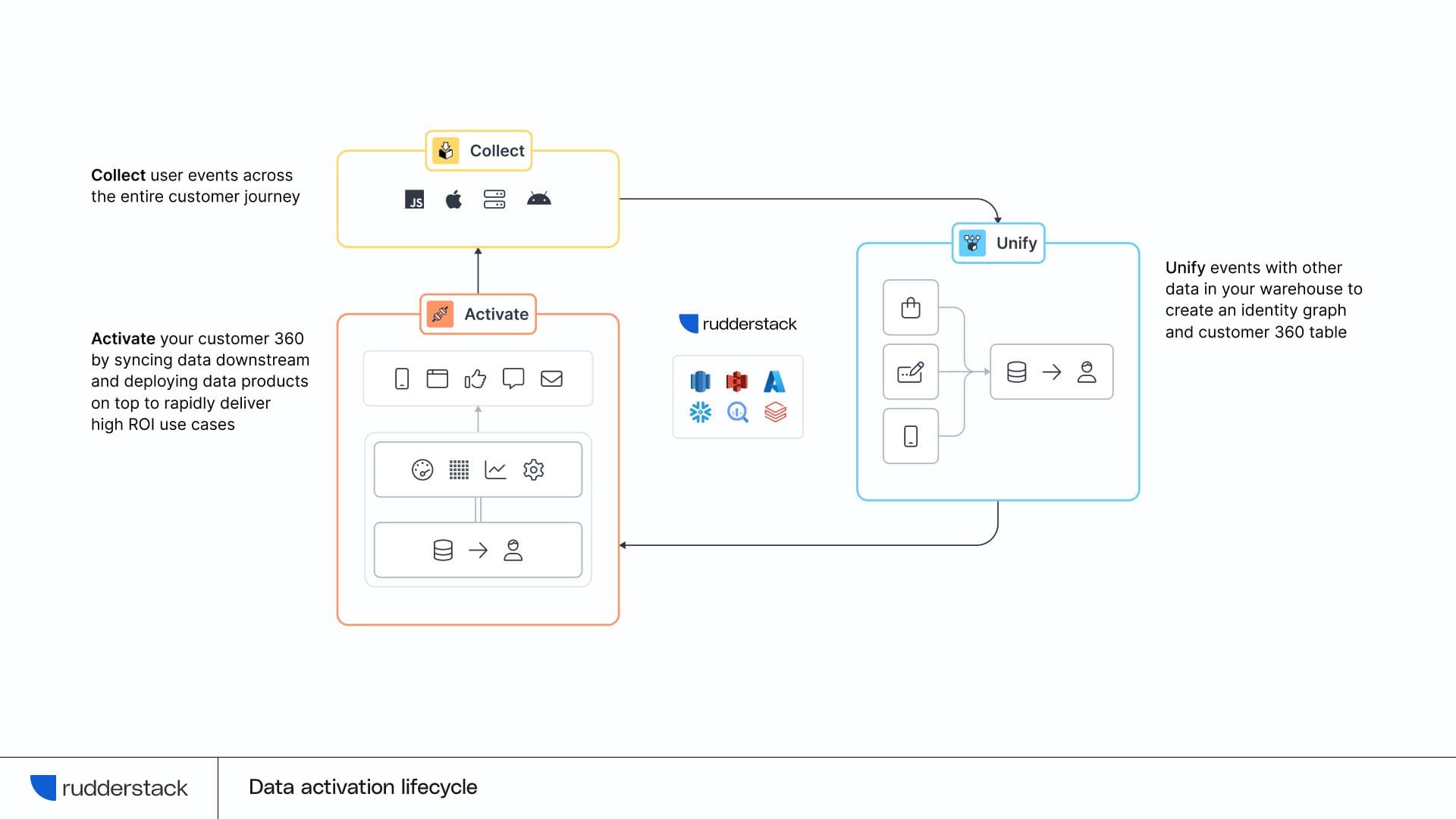The image size is (1456, 819).
Task: Click the BigQuery warehouse logo
Action: click(x=737, y=413)
